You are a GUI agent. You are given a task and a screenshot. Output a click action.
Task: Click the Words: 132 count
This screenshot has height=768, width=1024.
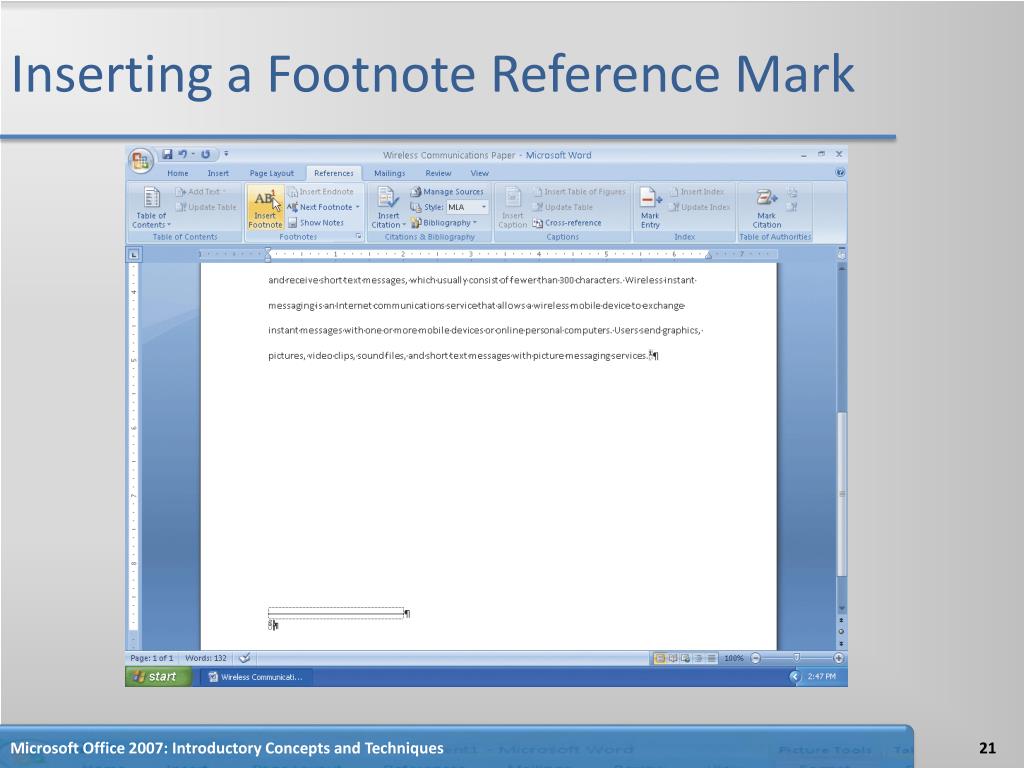coord(206,658)
